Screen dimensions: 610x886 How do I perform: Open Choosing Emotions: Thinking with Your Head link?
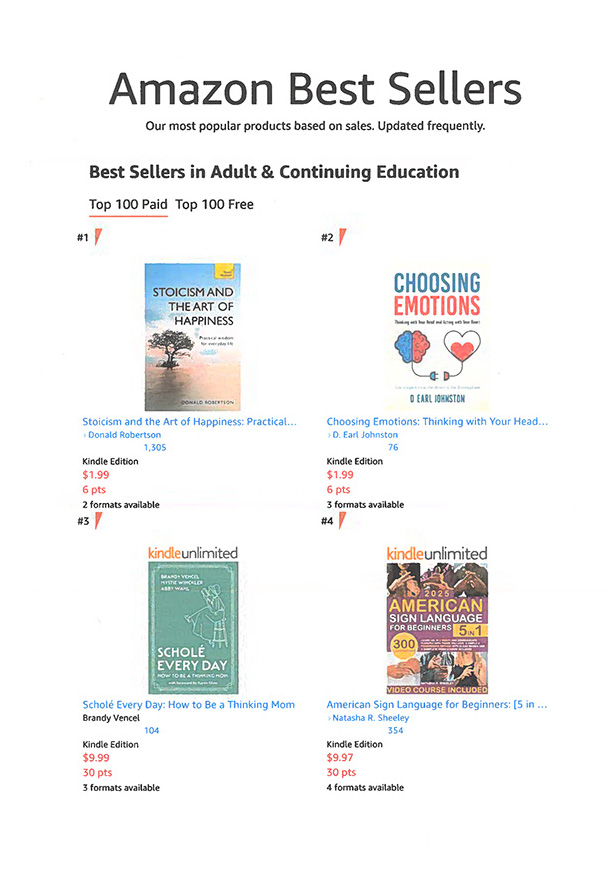[437, 422]
